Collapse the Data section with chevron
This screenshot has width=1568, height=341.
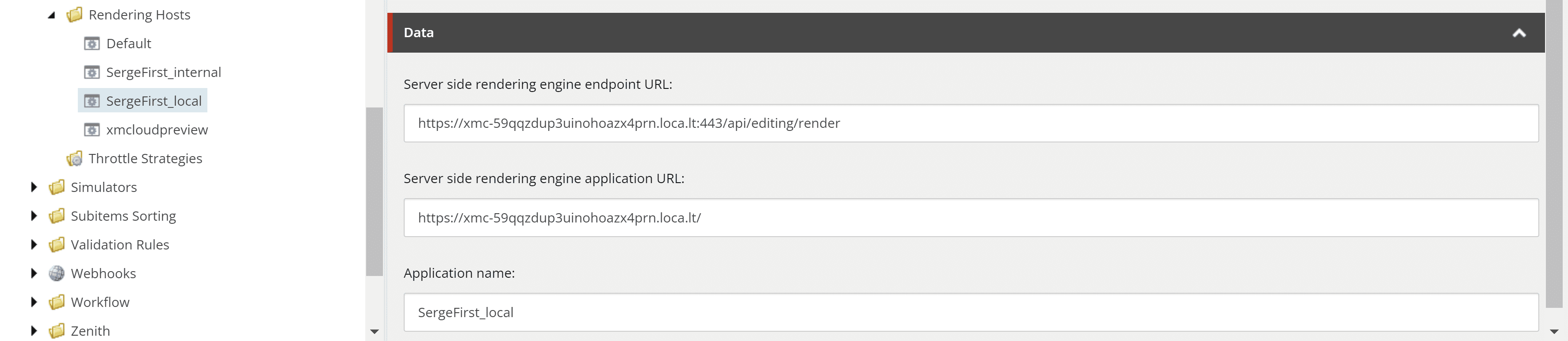pyautogui.click(x=1518, y=33)
